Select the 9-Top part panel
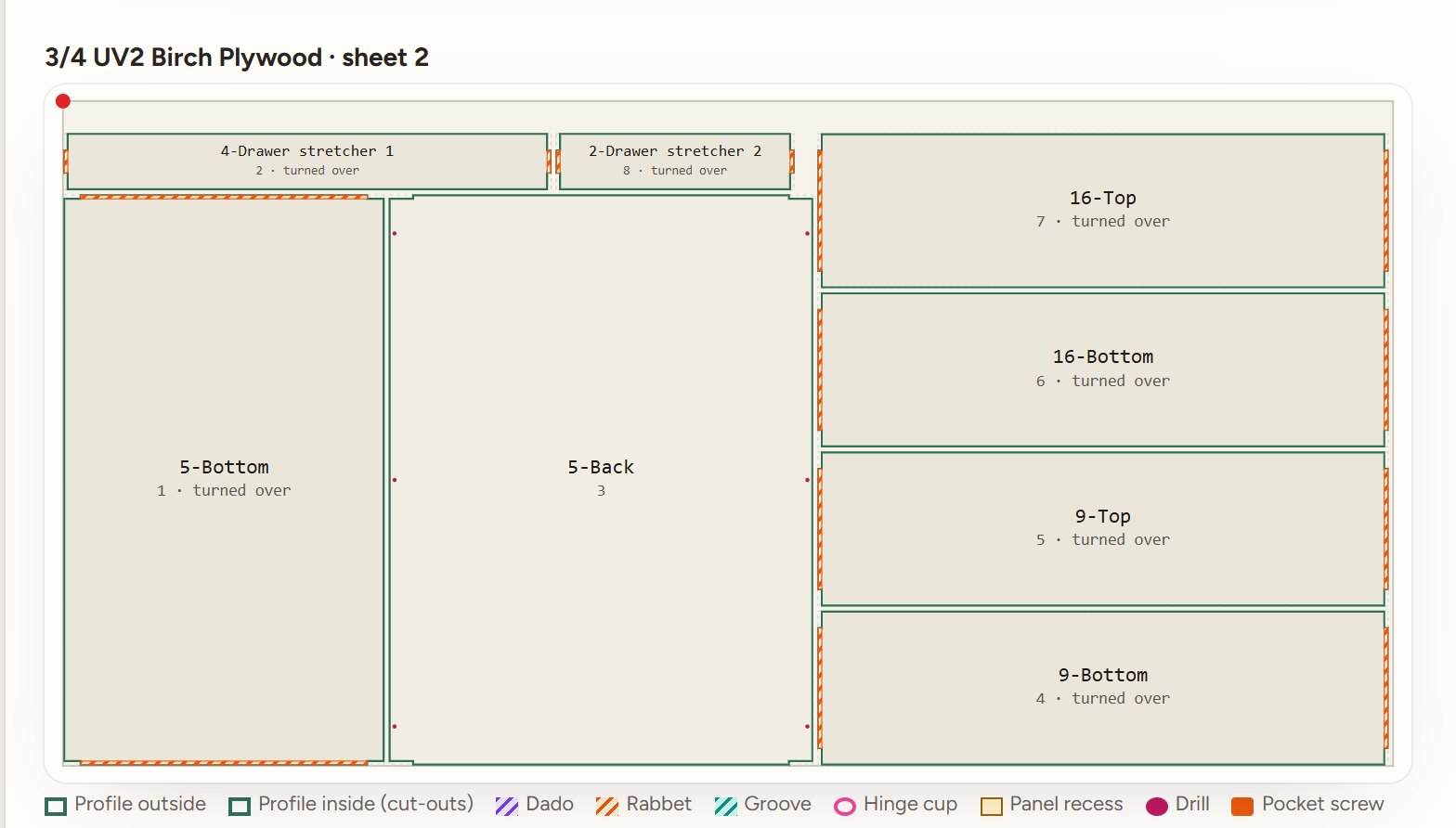The height and width of the screenshot is (828, 1456). [1103, 529]
